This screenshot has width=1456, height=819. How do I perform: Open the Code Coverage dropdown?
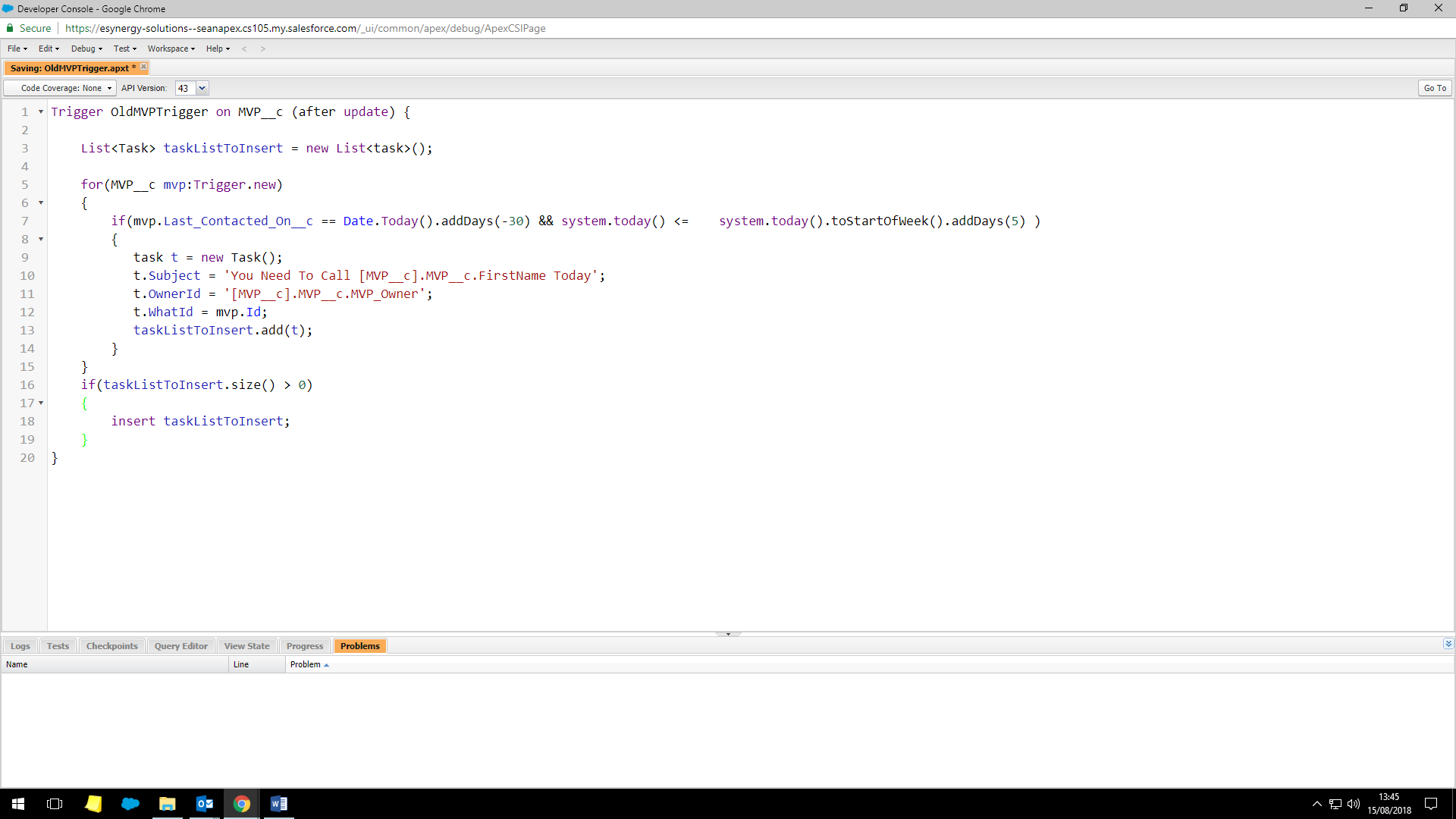click(x=61, y=88)
